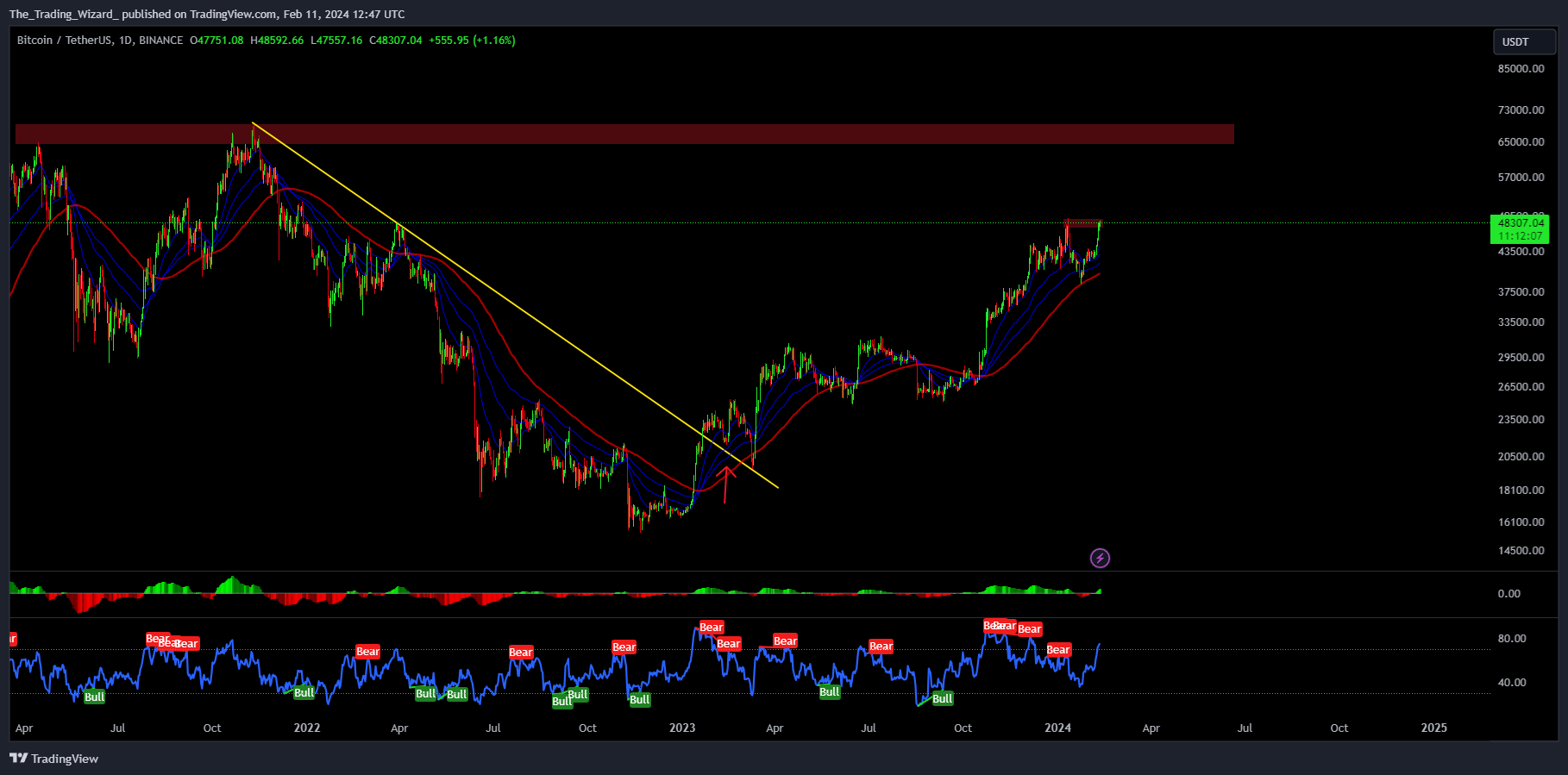1568x775 pixels.
Task: Click the 20500.00 price axis label
Action: pyautogui.click(x=1521, y=457)
